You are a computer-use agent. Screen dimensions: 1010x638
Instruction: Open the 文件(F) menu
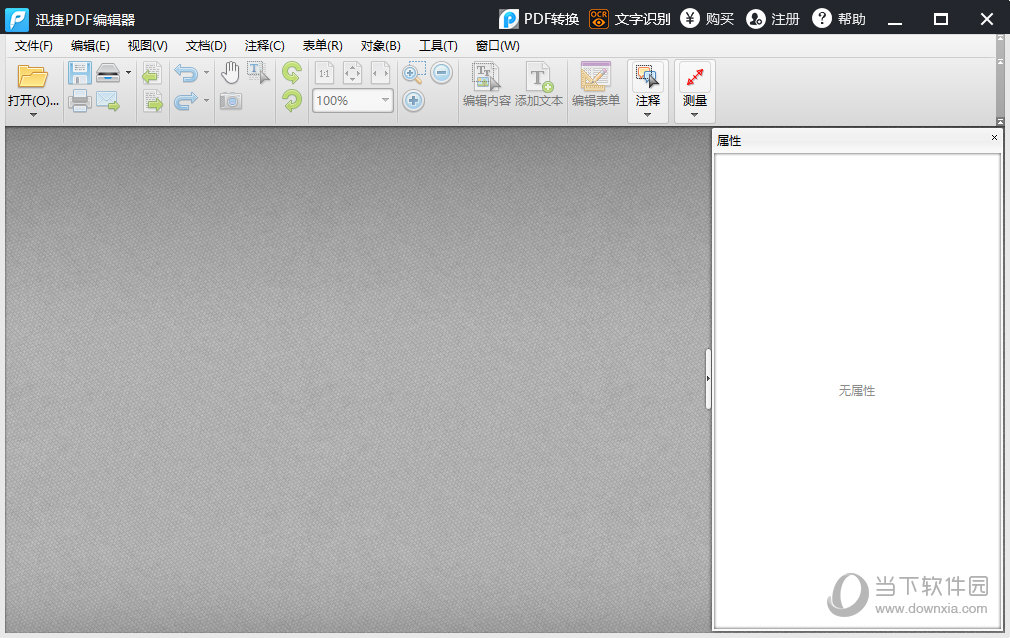pos(33,46)
